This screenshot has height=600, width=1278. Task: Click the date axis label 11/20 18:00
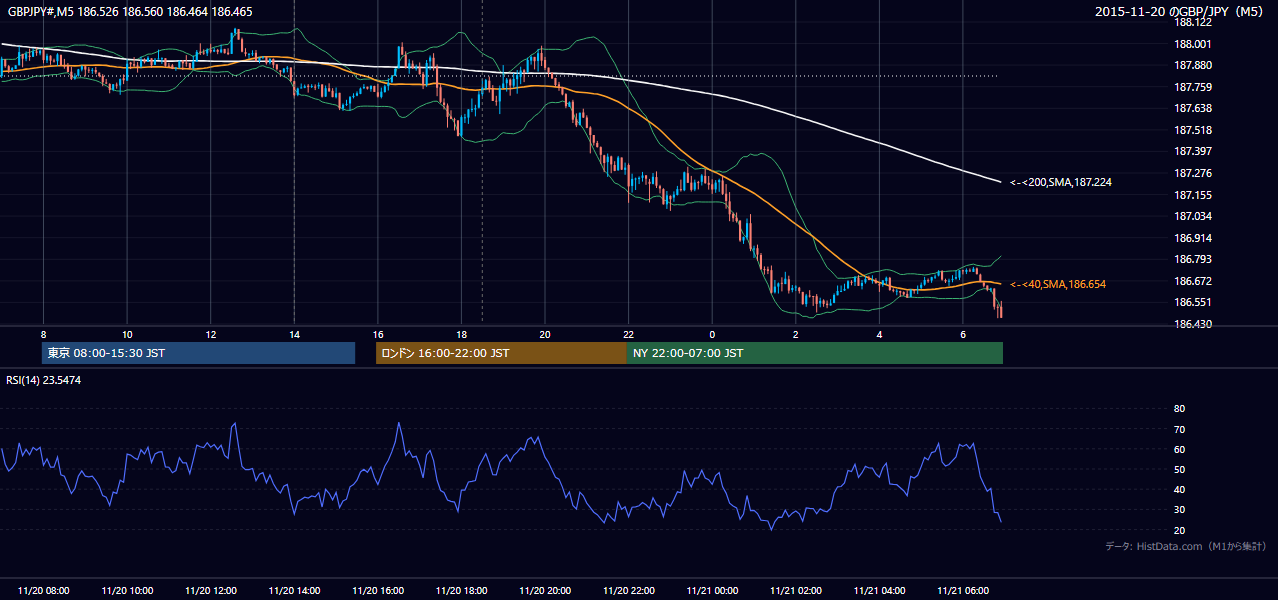[x=461, y=590]
